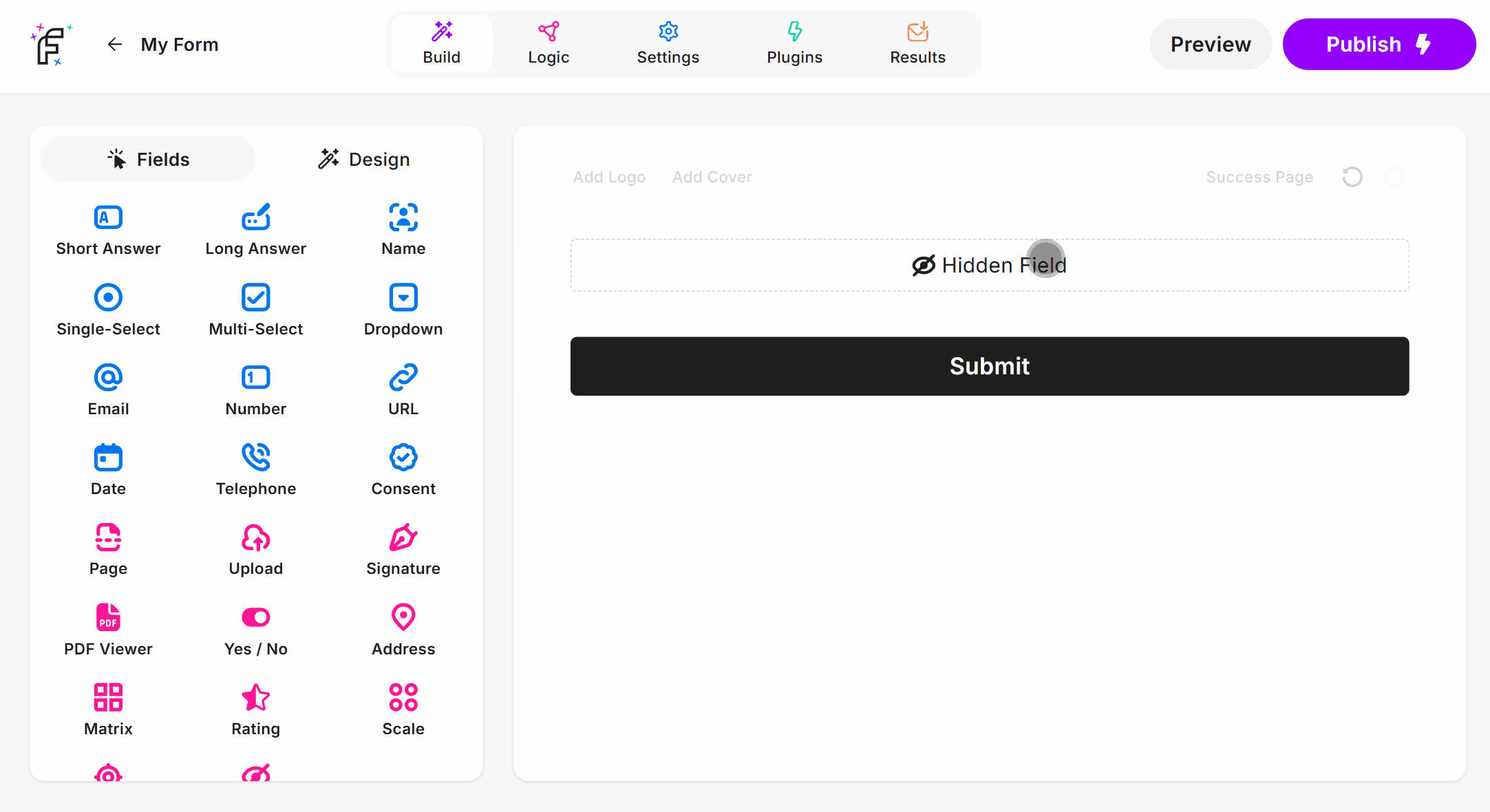Click Add Logo link

[x=609, y=177]
